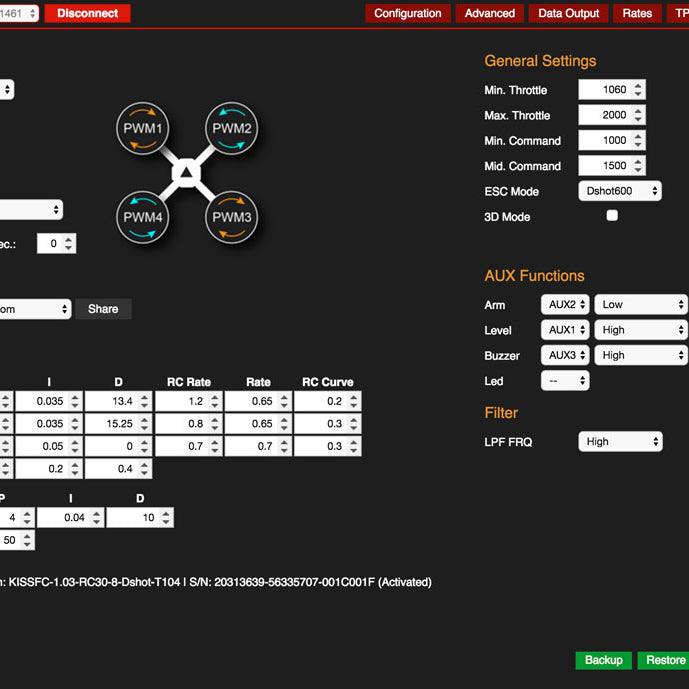689x689 pixels.
Task: Click the quadcopter center direction triangle
Action: pyautogui.click(x=188, y=174)
